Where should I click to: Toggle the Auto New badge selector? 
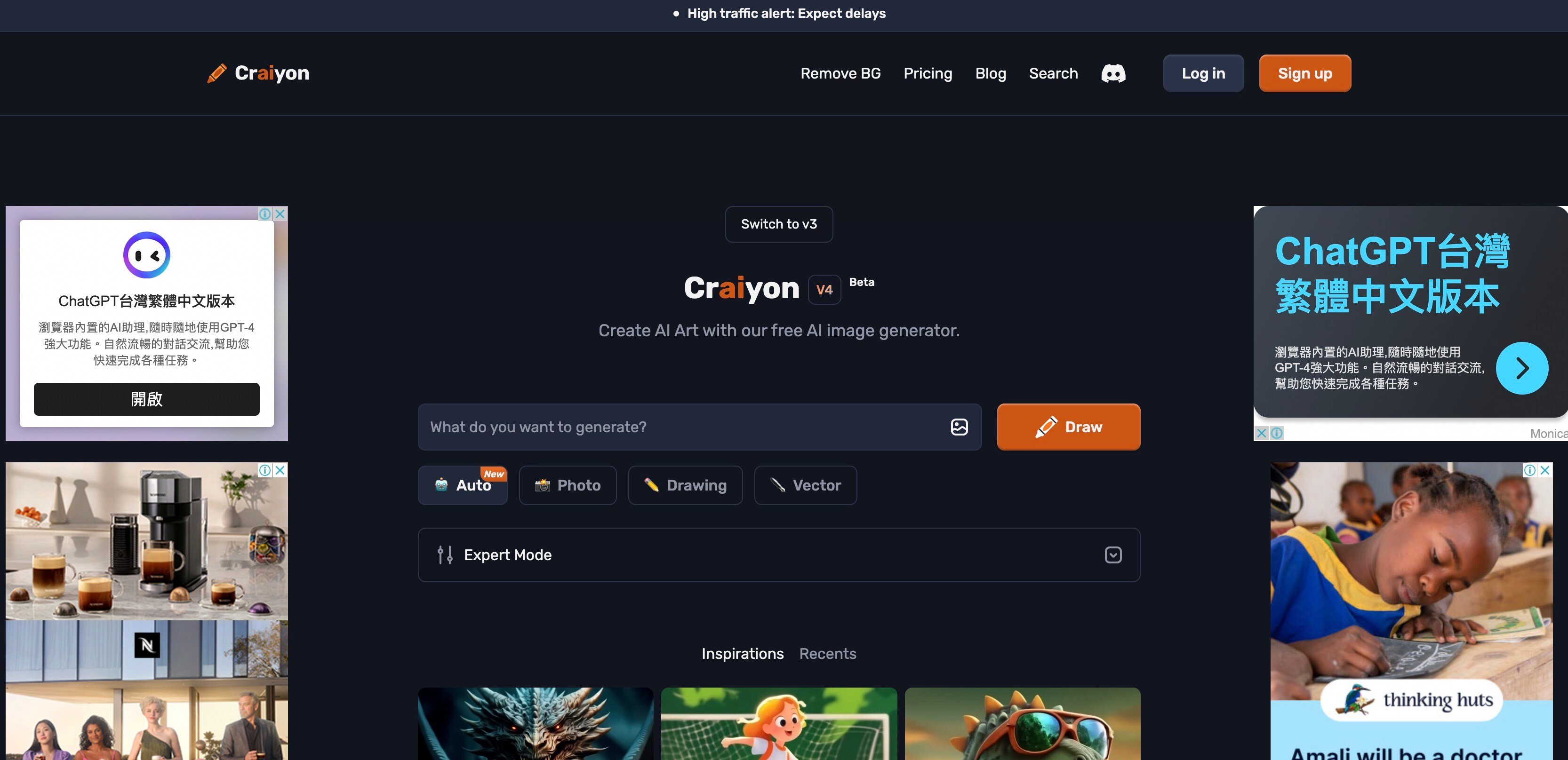click(462, 484)
